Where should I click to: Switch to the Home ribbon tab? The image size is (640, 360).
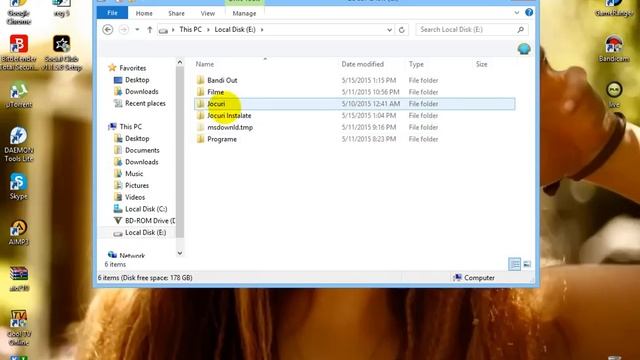[x=144, y=13]
